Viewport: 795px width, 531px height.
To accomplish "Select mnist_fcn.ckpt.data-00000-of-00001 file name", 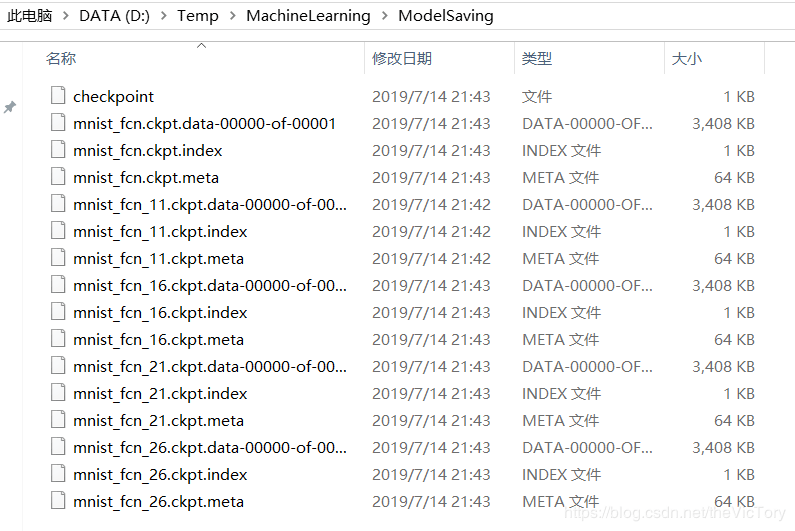I will coord(204,123).
